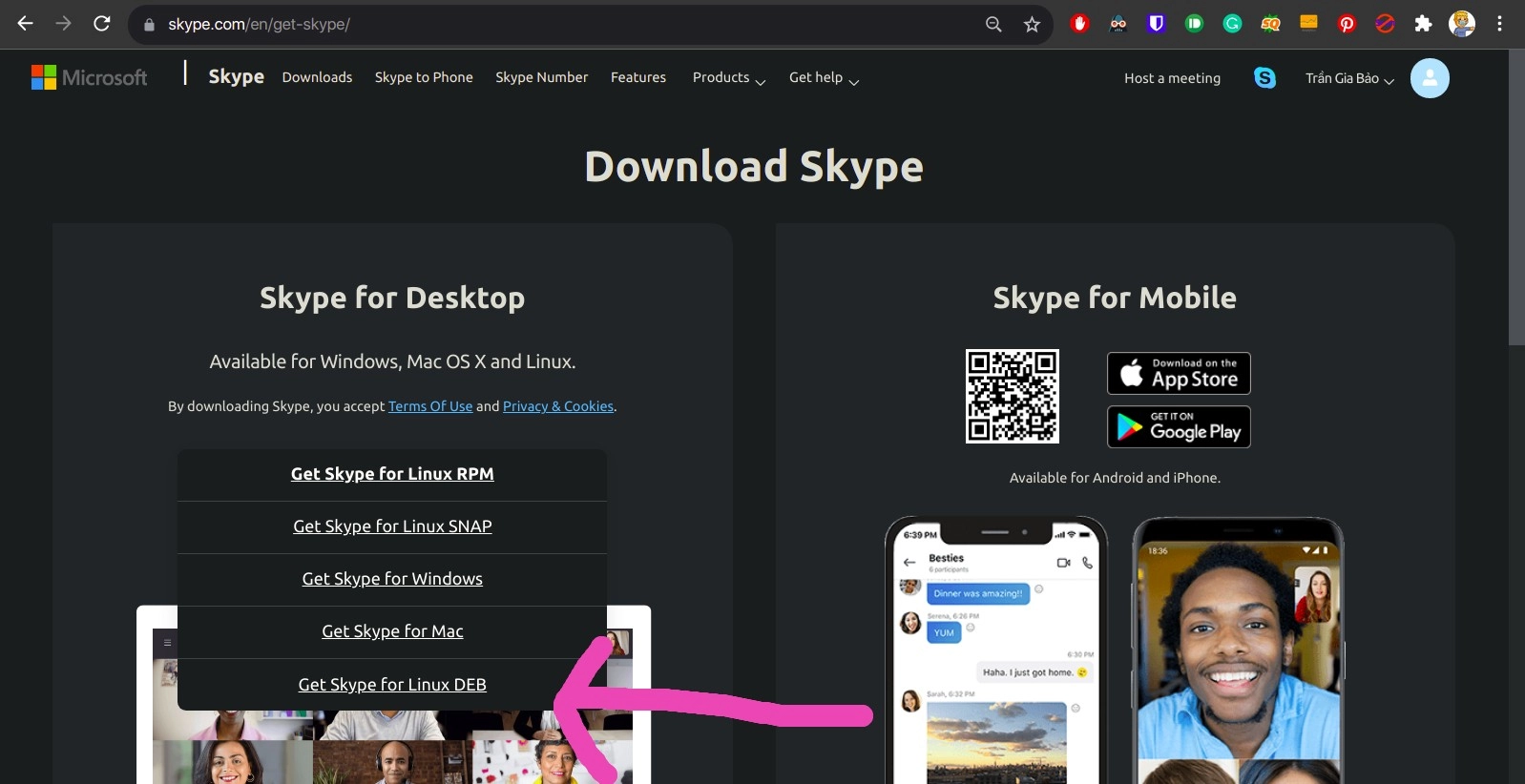Click the browser forward arrow
The width and height of the screenshot is (1525, 784).
point(63,24)
